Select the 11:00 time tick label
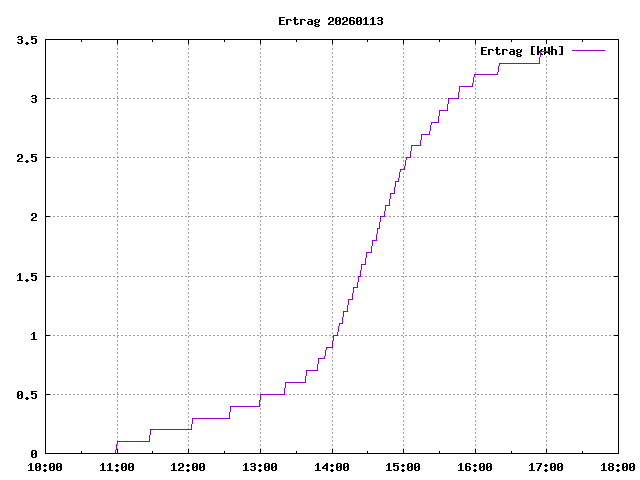This screenshot has width=640, height=480. click(117, 467)
